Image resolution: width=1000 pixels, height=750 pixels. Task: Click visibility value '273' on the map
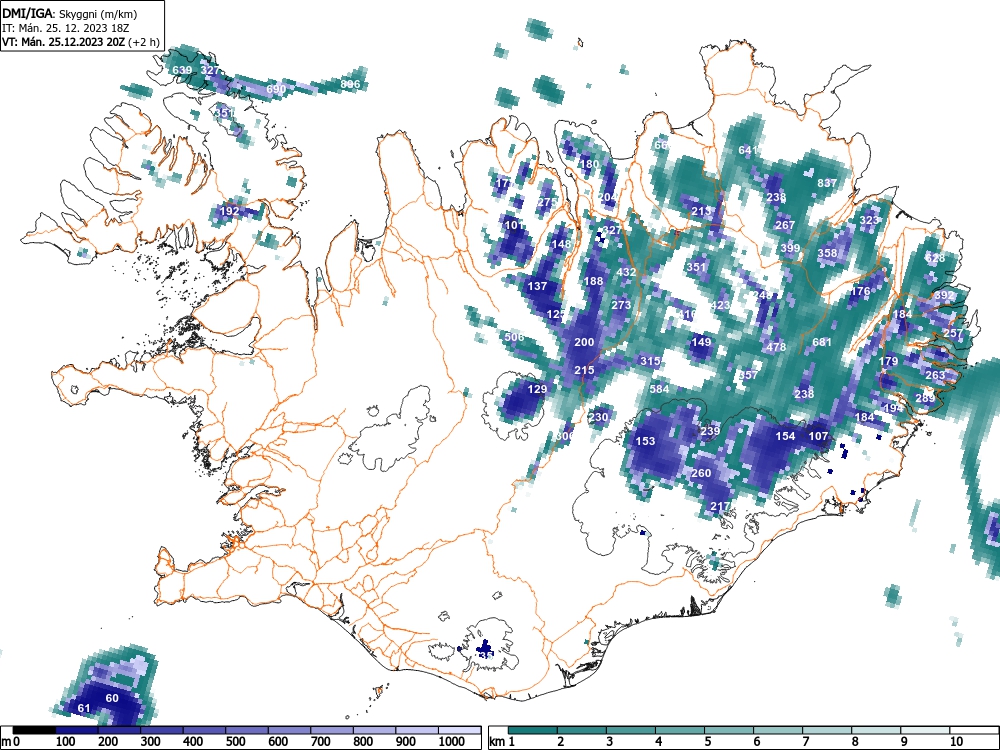[x=621, y=305]
